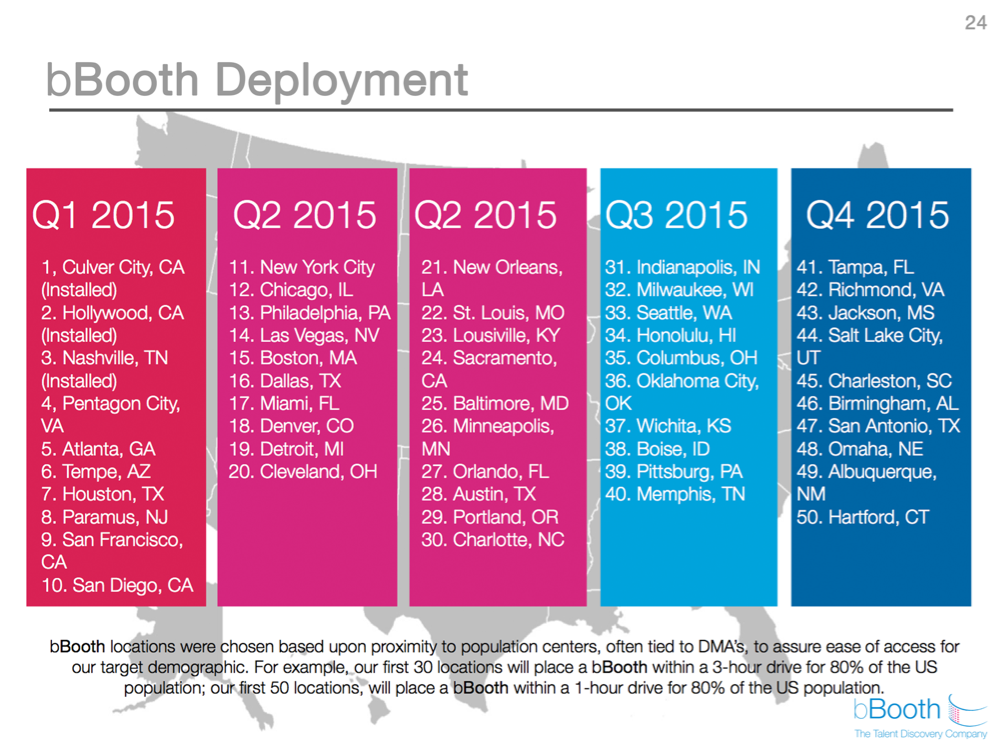Click the San Diego, CA list item
The width and height of the screenshot is (1000, 751).
(x=118, y=585)
